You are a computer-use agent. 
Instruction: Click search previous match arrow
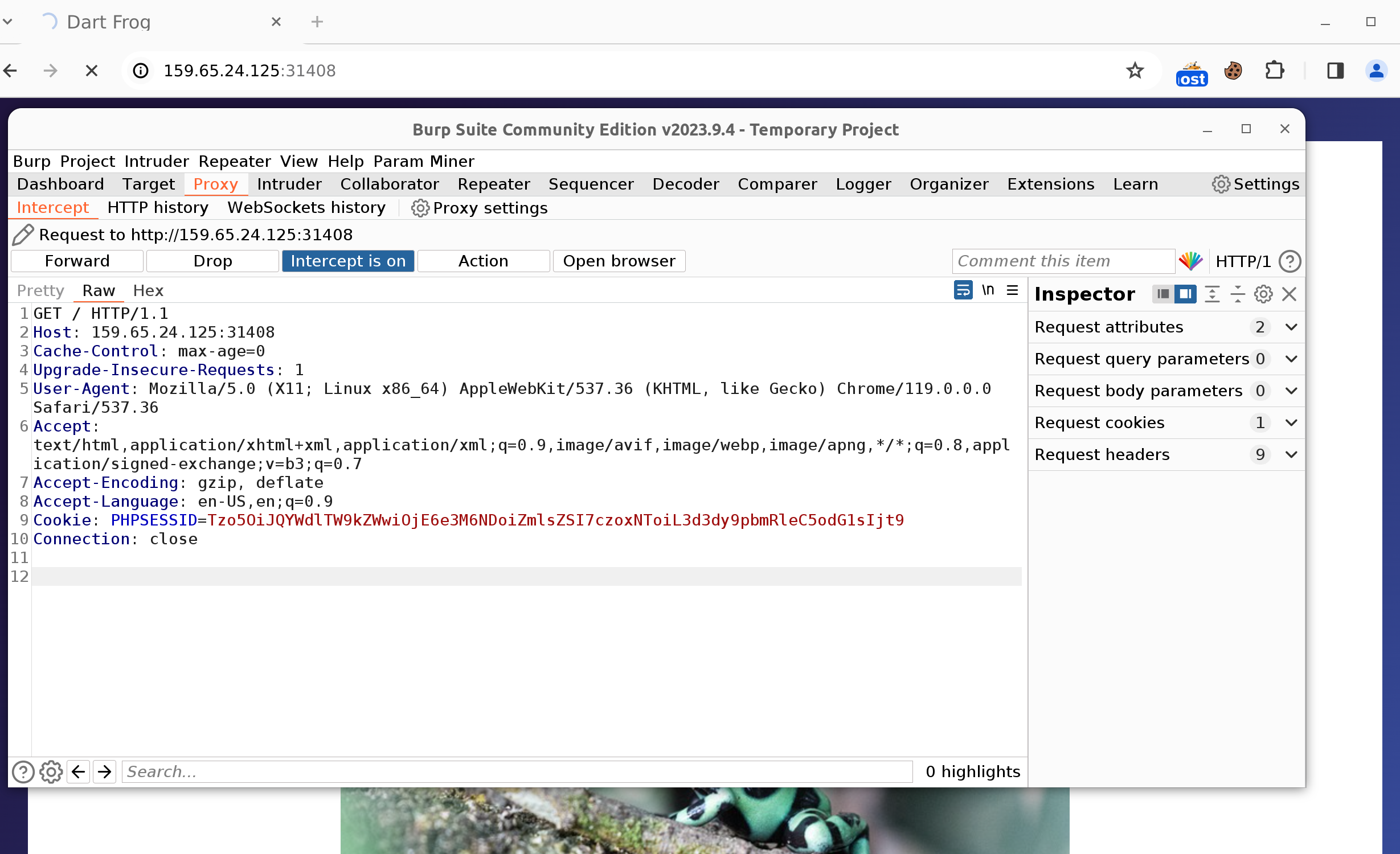pos(79,771)
